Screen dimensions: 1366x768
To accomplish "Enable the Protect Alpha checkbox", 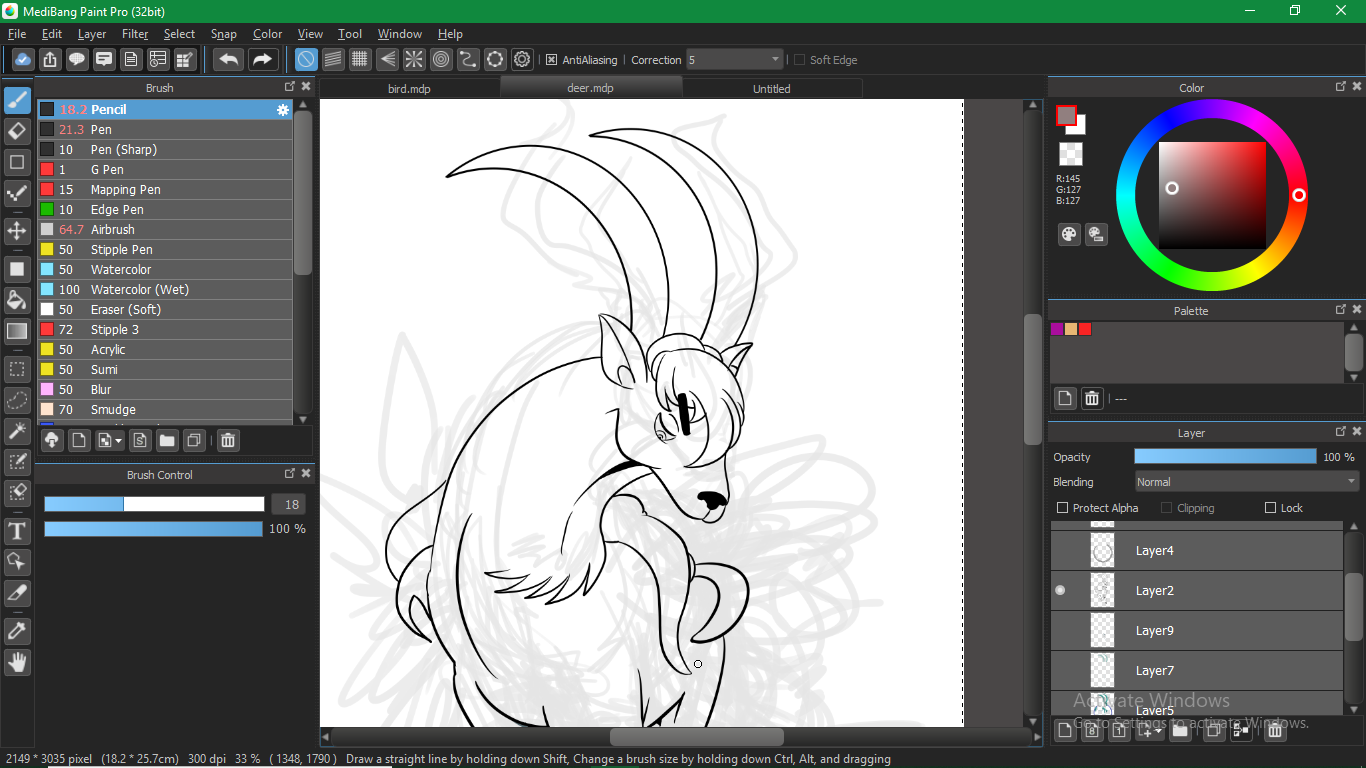I will (x=1063, y=508).
